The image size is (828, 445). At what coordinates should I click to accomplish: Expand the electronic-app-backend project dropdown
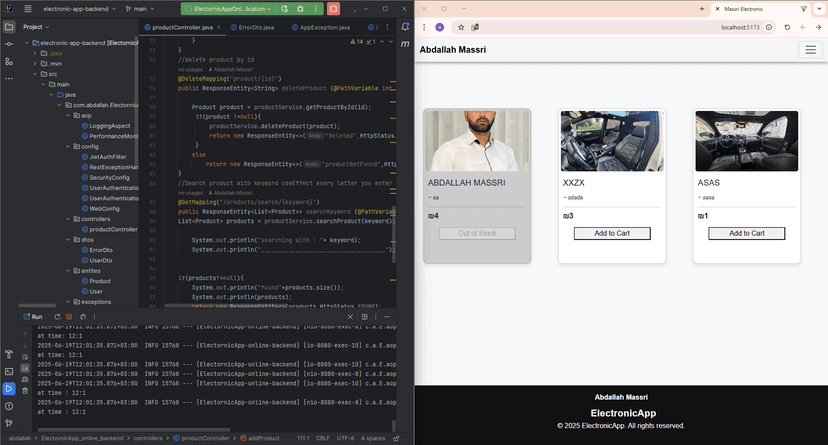point(79,8)
